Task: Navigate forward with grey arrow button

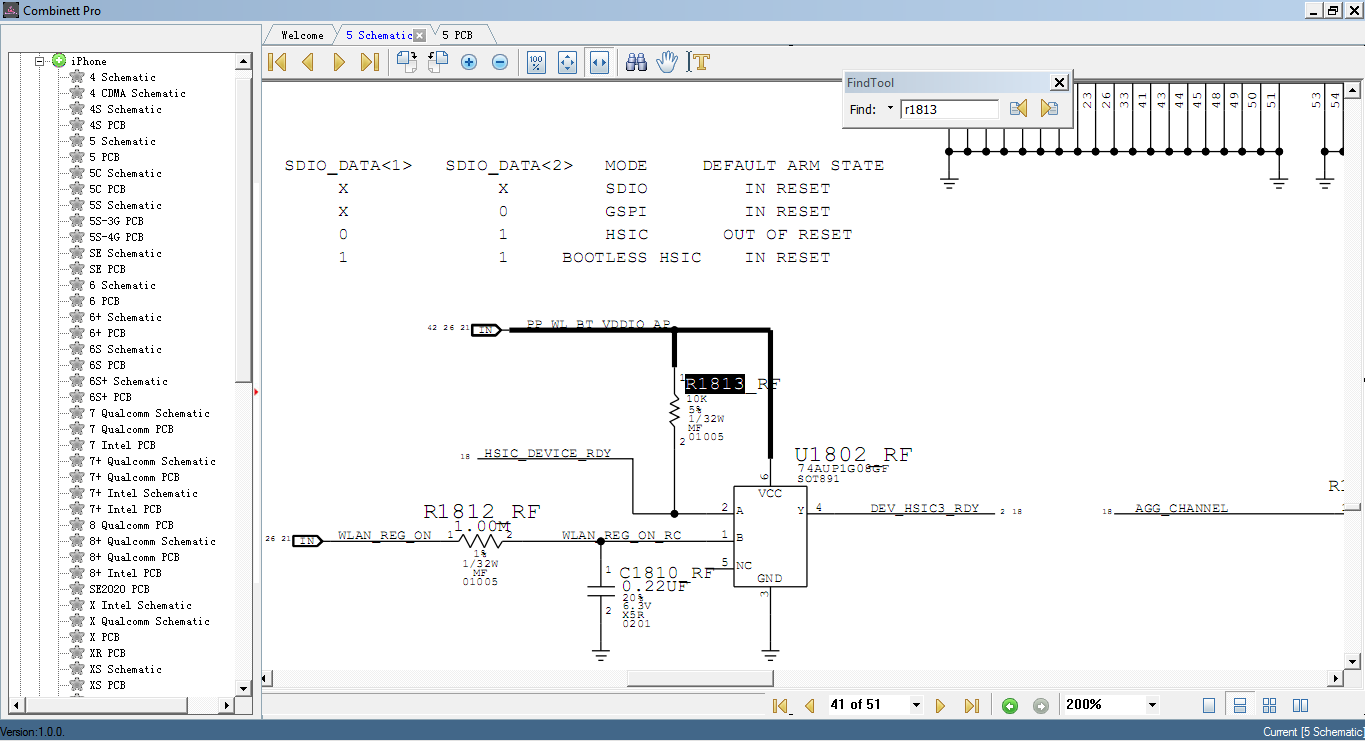Action: pos(1041,706)
